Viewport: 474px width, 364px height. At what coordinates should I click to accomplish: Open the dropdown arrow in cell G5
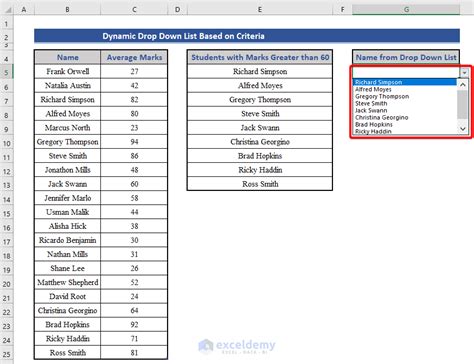pos(464,72)
